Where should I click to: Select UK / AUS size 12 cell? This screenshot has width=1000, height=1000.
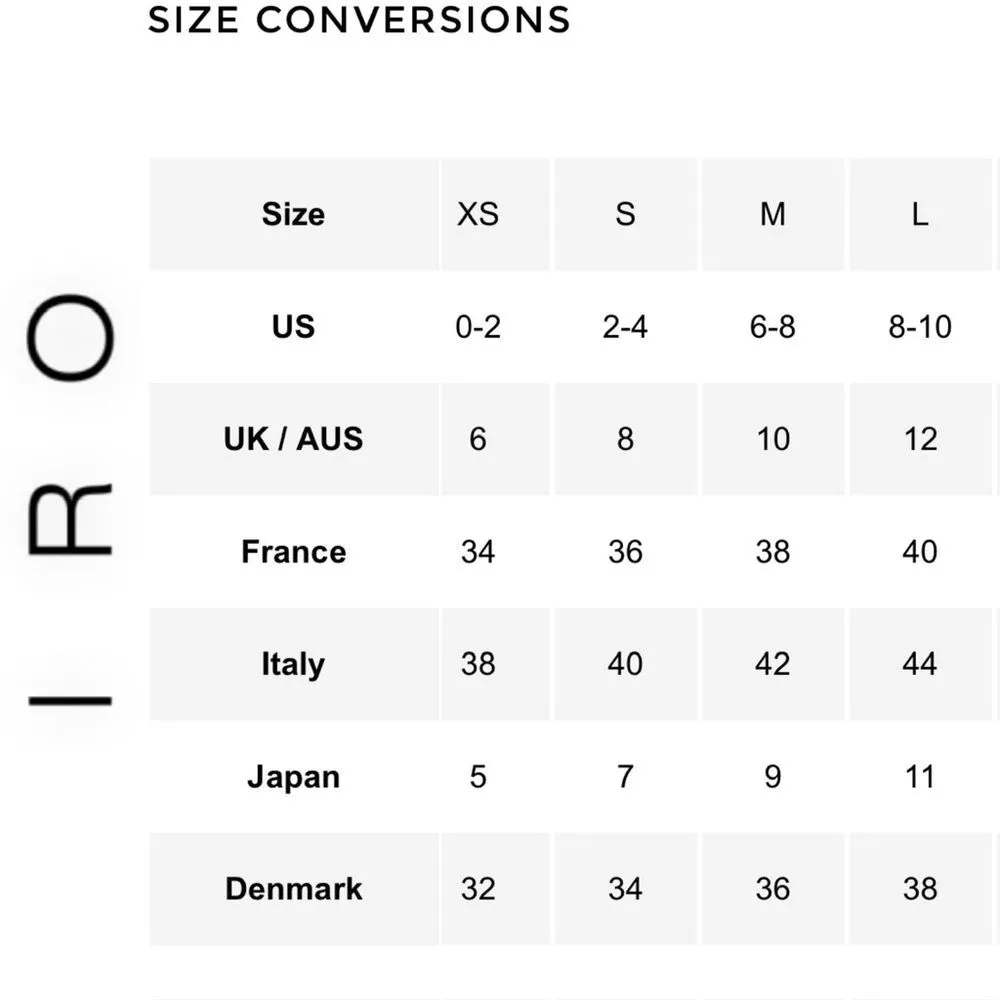coord(919,439)
